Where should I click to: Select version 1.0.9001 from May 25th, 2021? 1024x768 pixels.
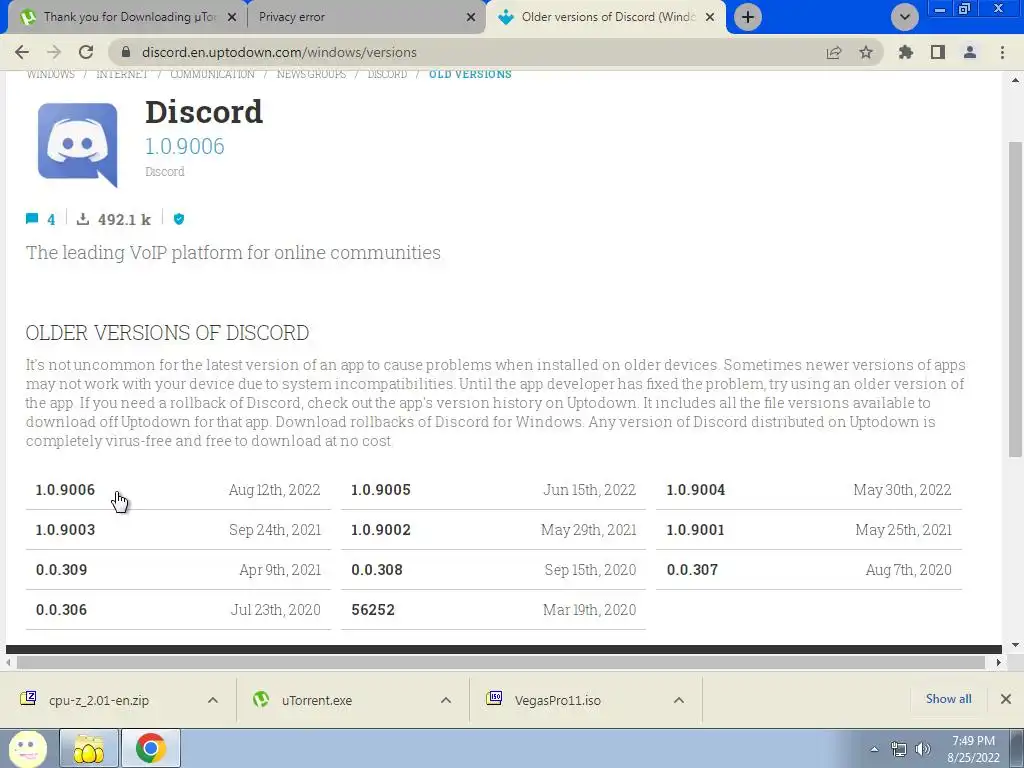808,530
